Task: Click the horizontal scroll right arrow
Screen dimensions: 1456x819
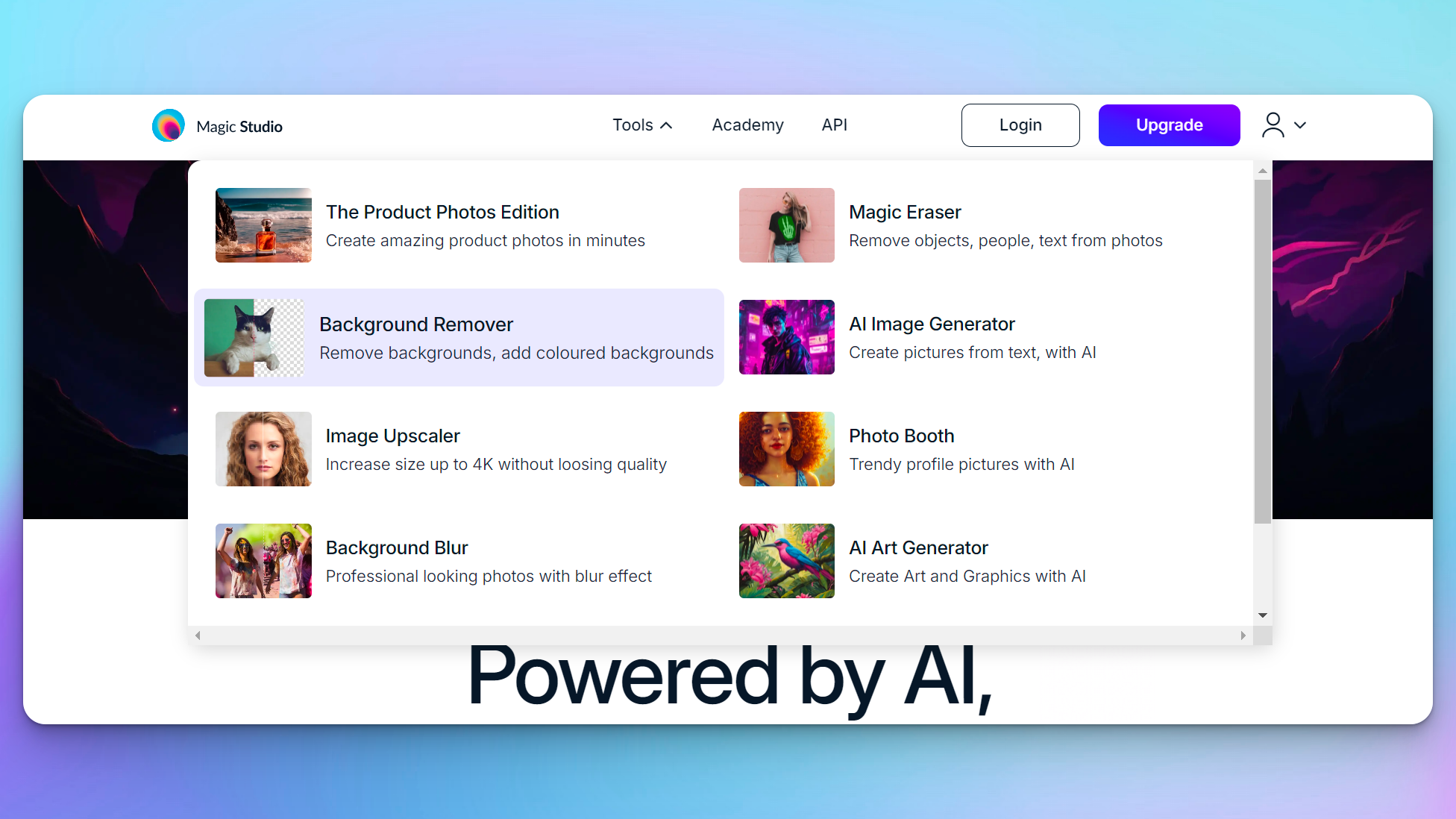Action: (1243, 636)
